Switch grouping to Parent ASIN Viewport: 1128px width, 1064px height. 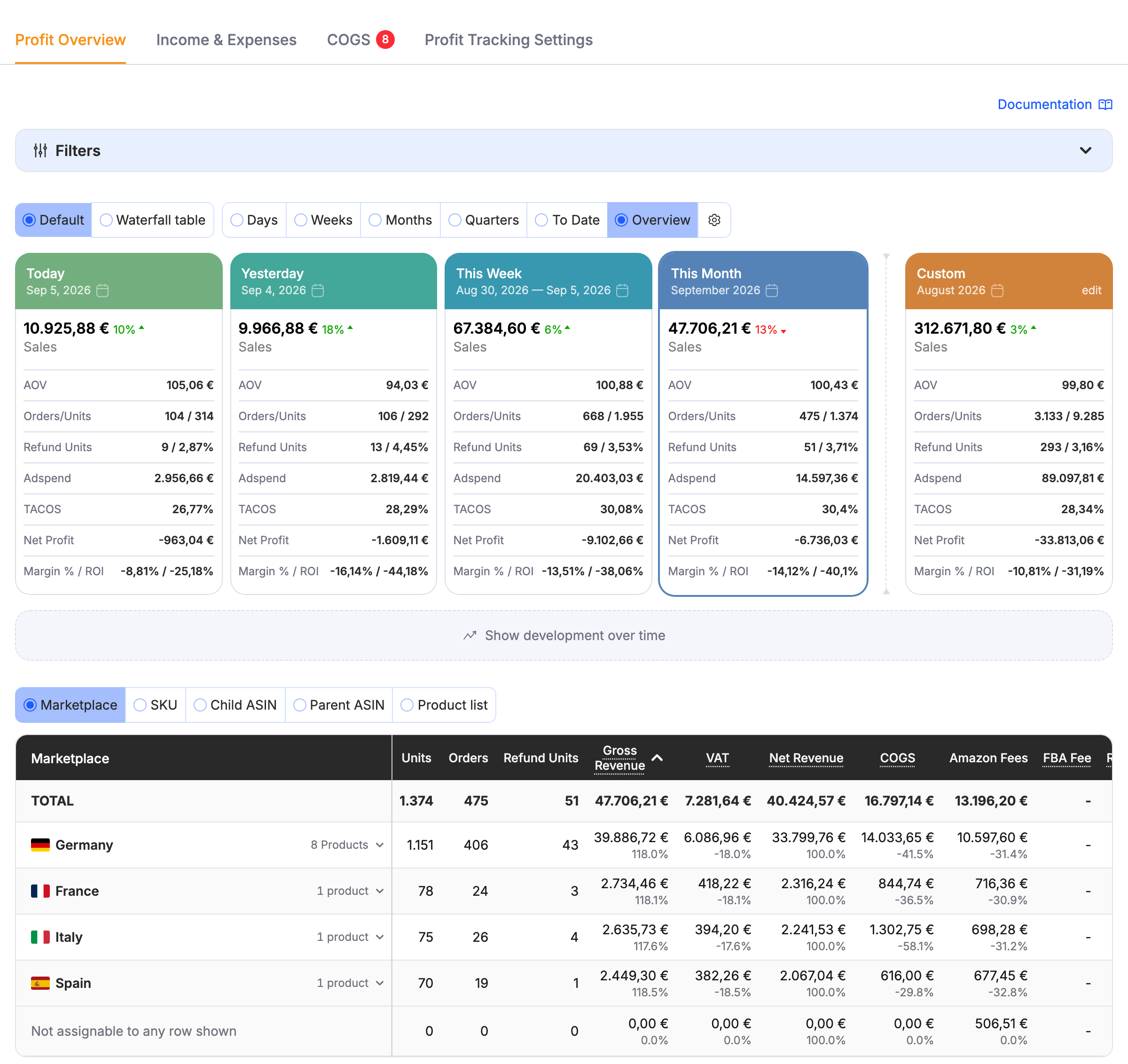339,705
